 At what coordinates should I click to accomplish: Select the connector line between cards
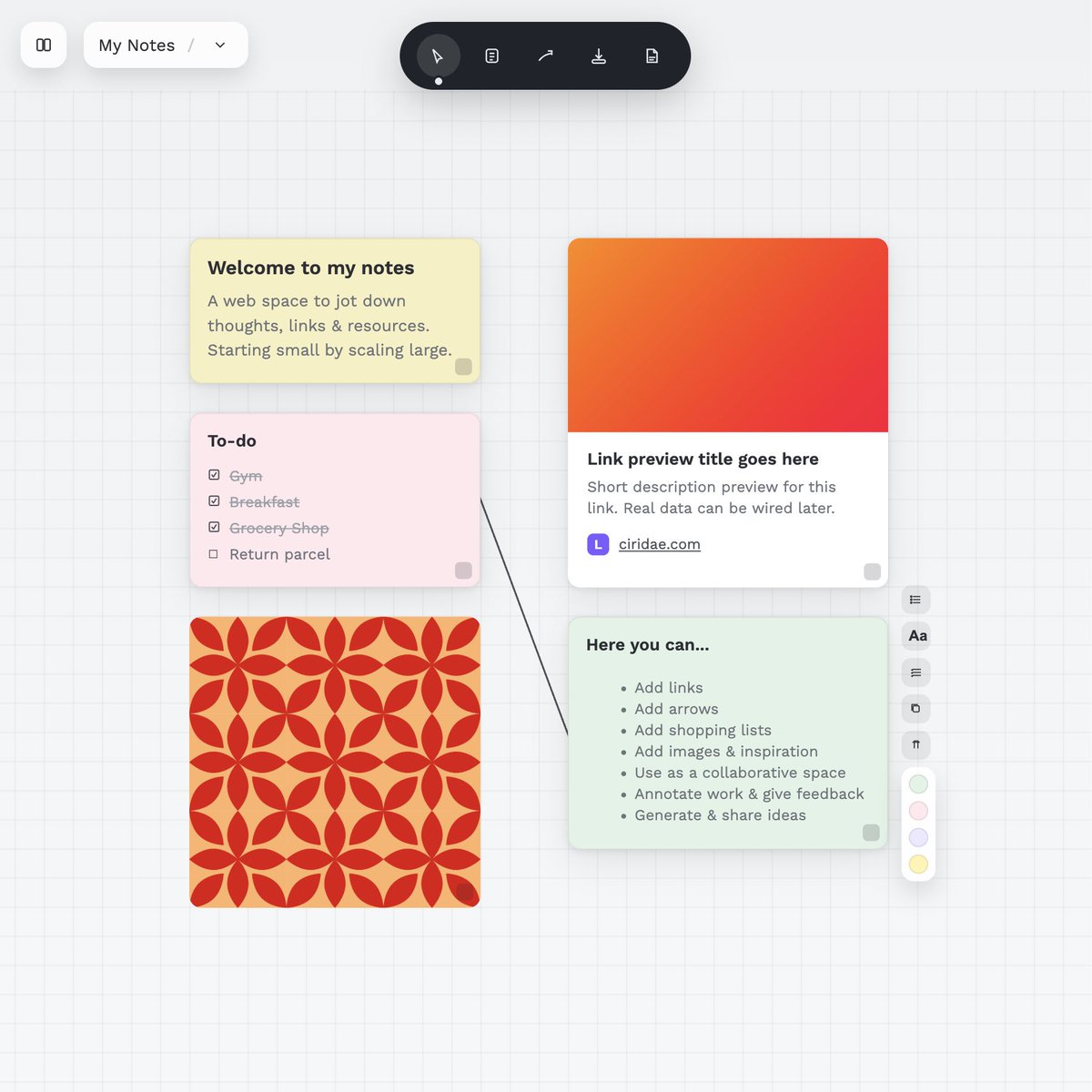tap(524, 617)
